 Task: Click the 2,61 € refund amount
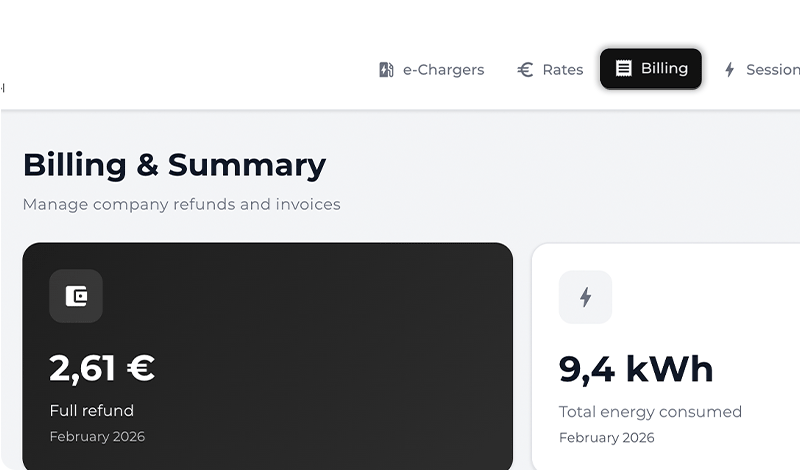pyautogui.click(x=102, y=368)
